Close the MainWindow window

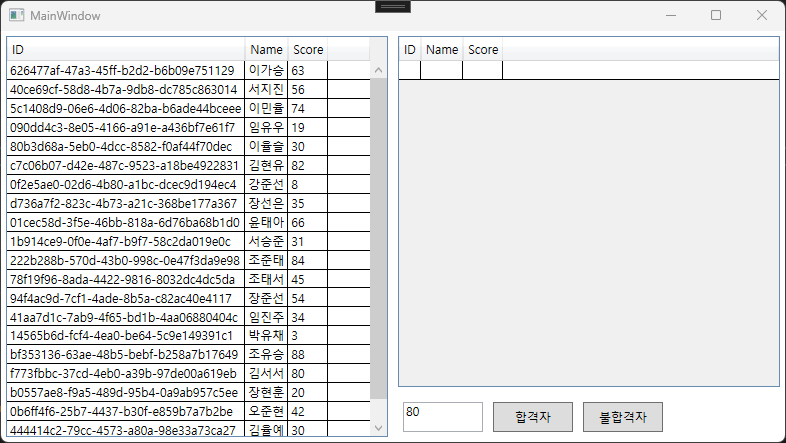click(762, 15)
